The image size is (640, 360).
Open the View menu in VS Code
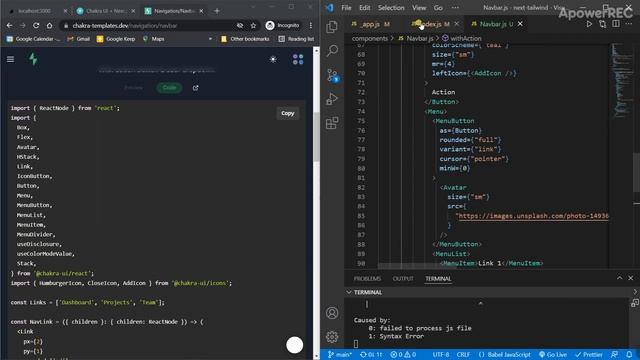tap(419, 7)
